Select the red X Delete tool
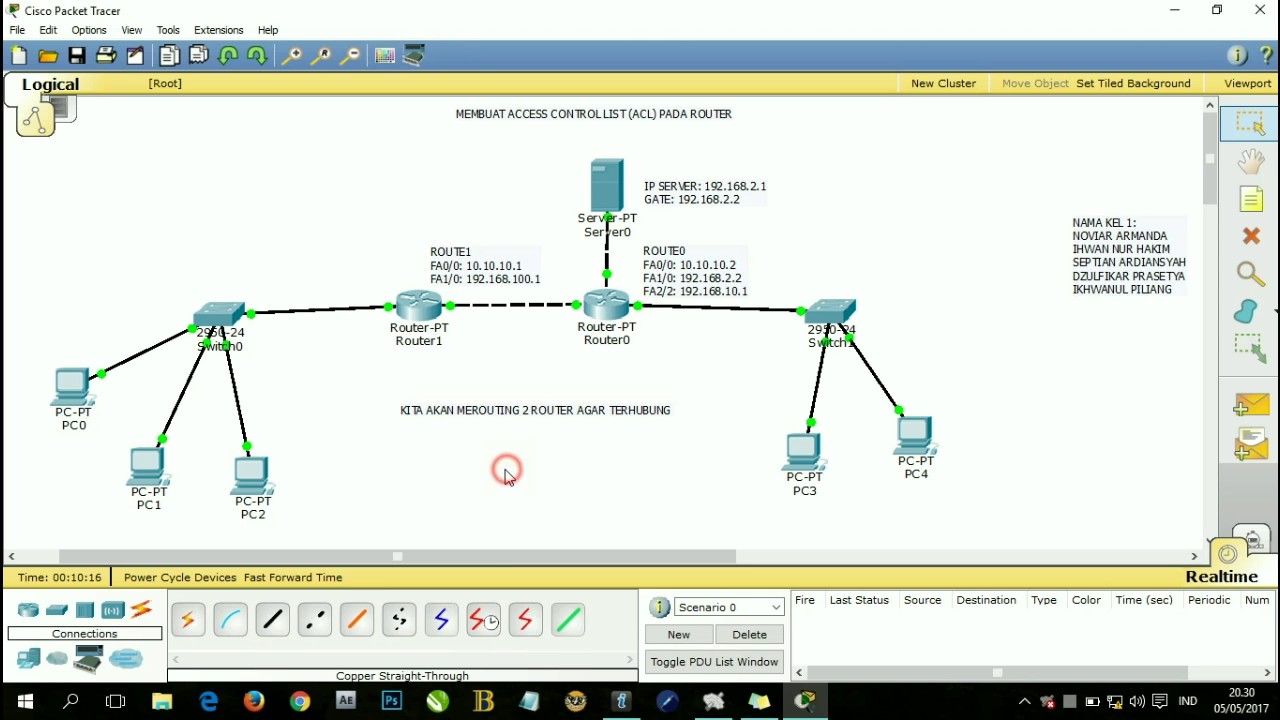1280x720 pixels. tap(1251, 236)
